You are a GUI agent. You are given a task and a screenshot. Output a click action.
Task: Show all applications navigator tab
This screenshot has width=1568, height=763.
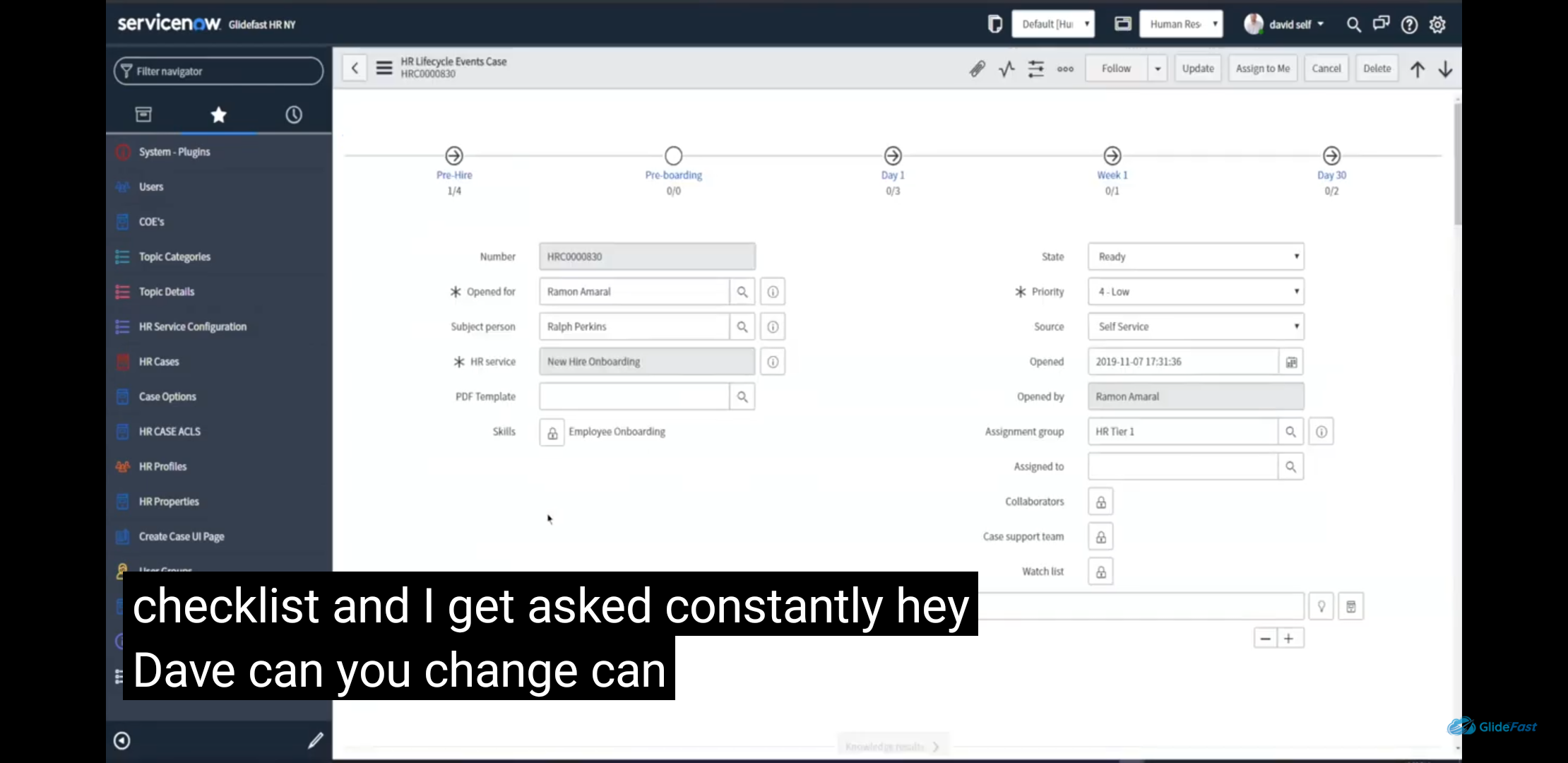click(x=143, y=114)
